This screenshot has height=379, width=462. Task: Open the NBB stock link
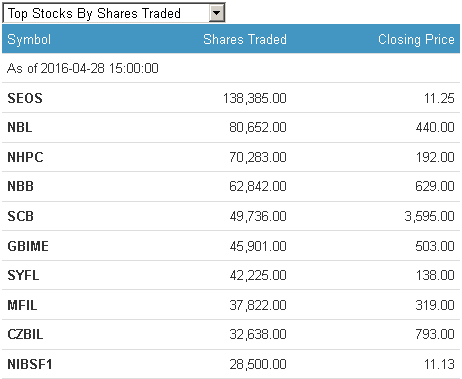(20, 186)
